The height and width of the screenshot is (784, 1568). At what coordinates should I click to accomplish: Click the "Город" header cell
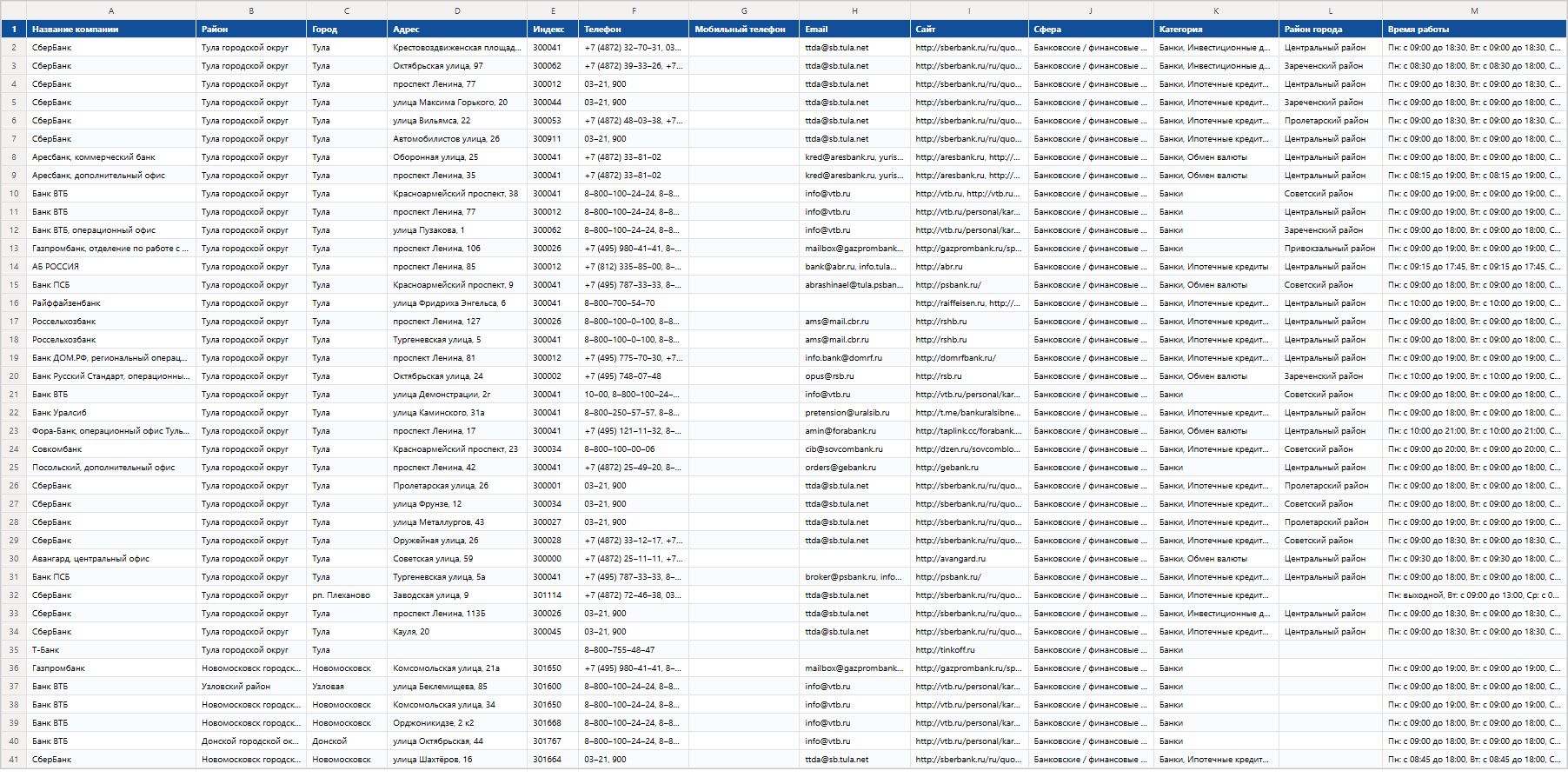[x=347, y=29]
